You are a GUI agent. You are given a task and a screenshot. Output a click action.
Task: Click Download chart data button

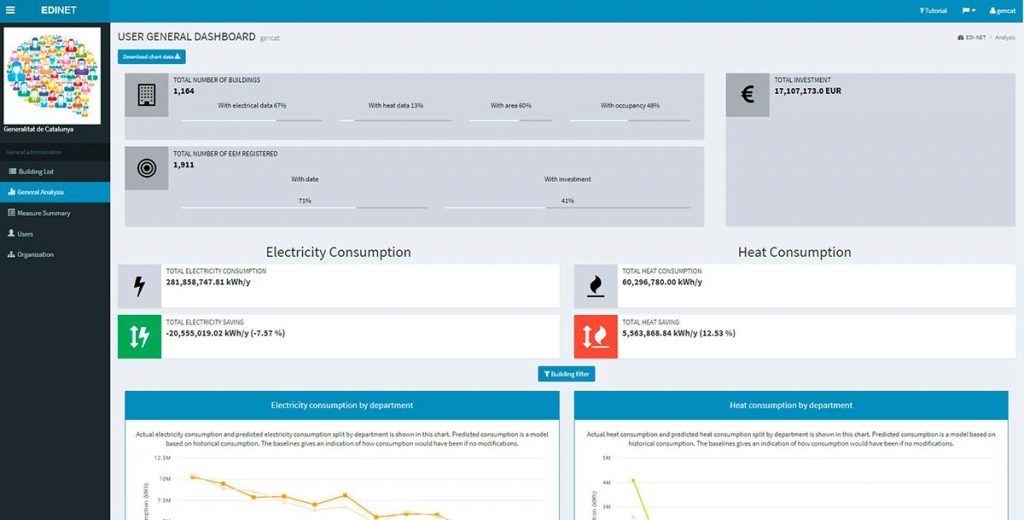point(151,57)
